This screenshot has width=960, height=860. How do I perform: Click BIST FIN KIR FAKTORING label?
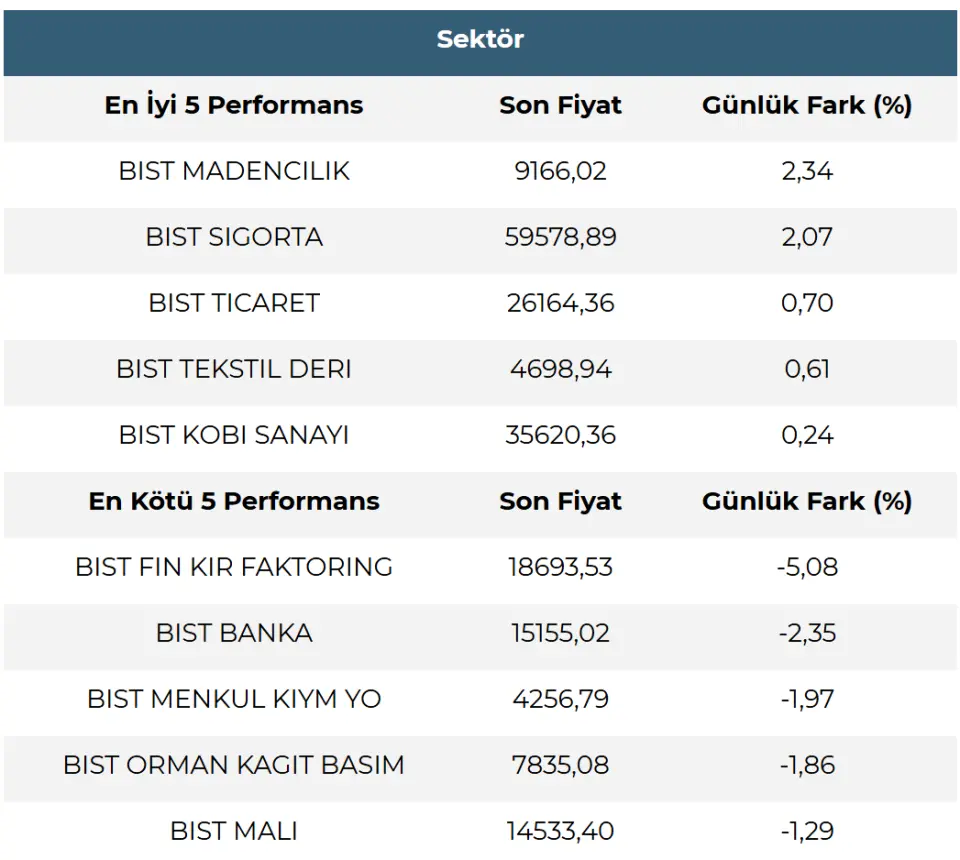pyautogui.click(x=234, y=567)
